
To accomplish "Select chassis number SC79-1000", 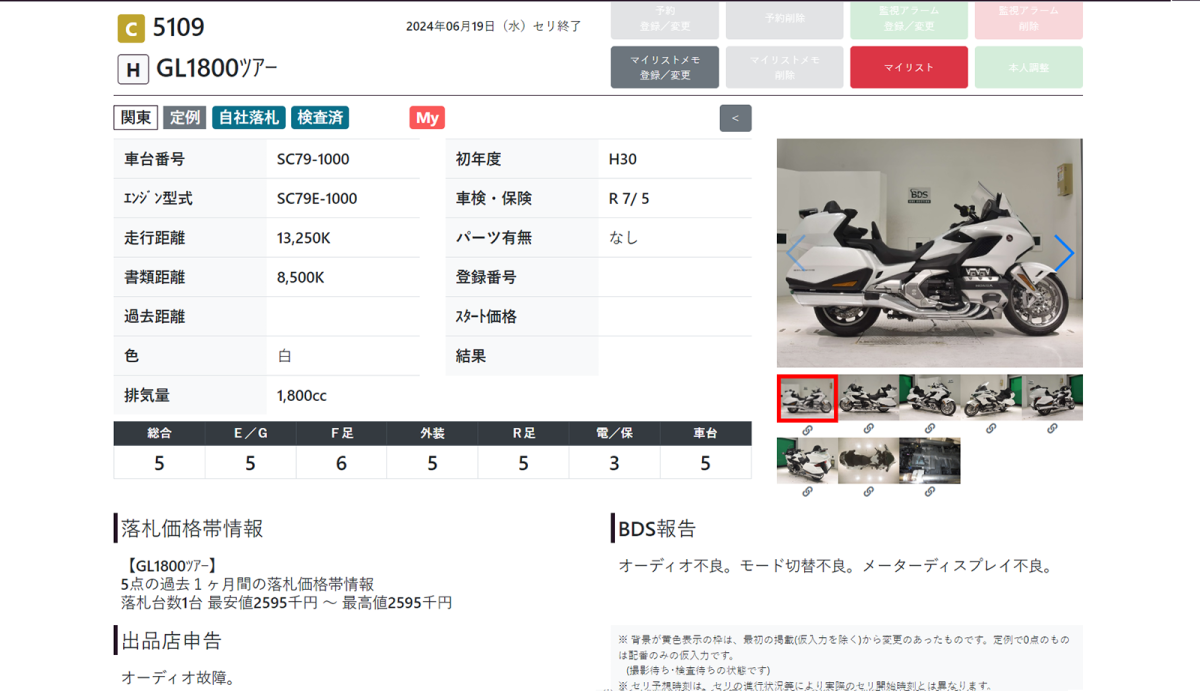I will pyautogui.click(x=313, y=159).
